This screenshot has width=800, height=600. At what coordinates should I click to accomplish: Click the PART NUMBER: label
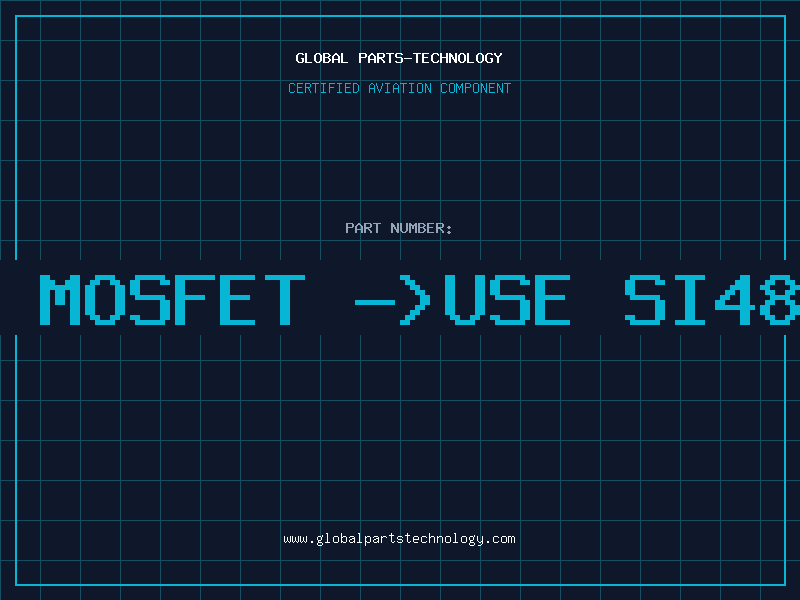tap(399, 228)
